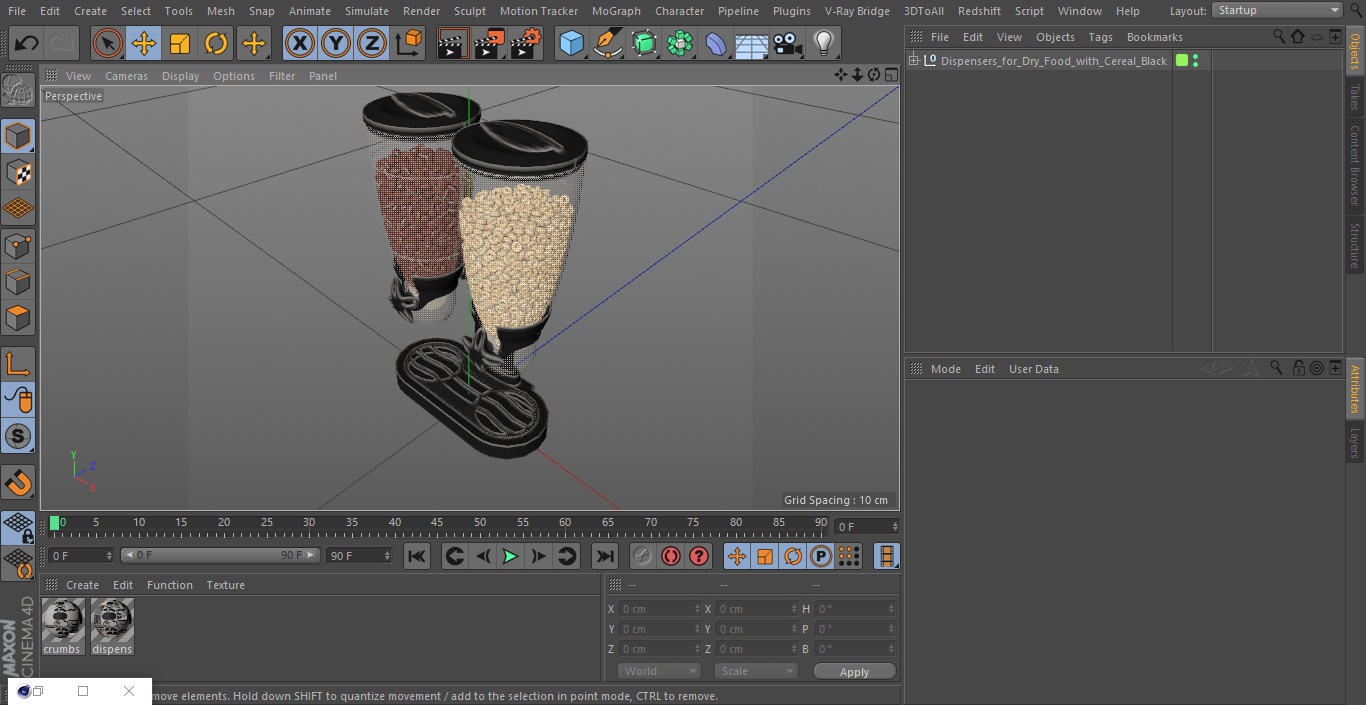Viewport: 1366px width, 705px height.
Task: Play the animation forward
Action: (510, 556)
